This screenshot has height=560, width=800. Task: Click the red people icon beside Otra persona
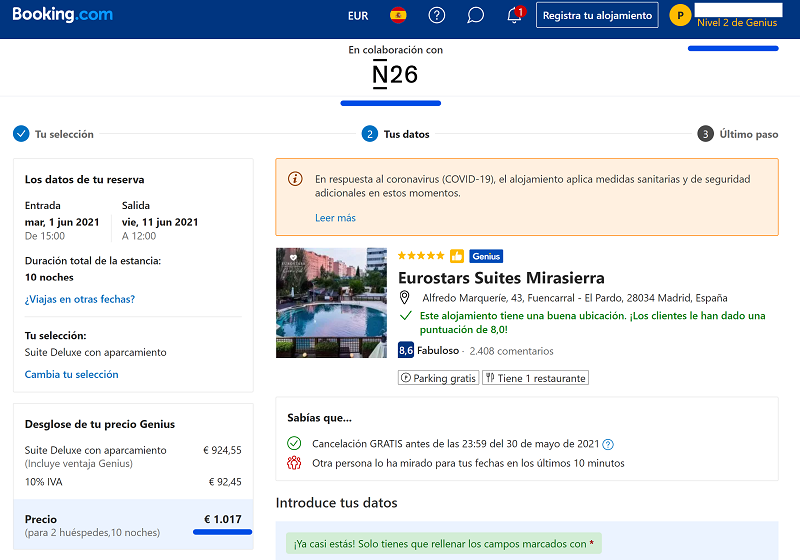coord(294,463)
